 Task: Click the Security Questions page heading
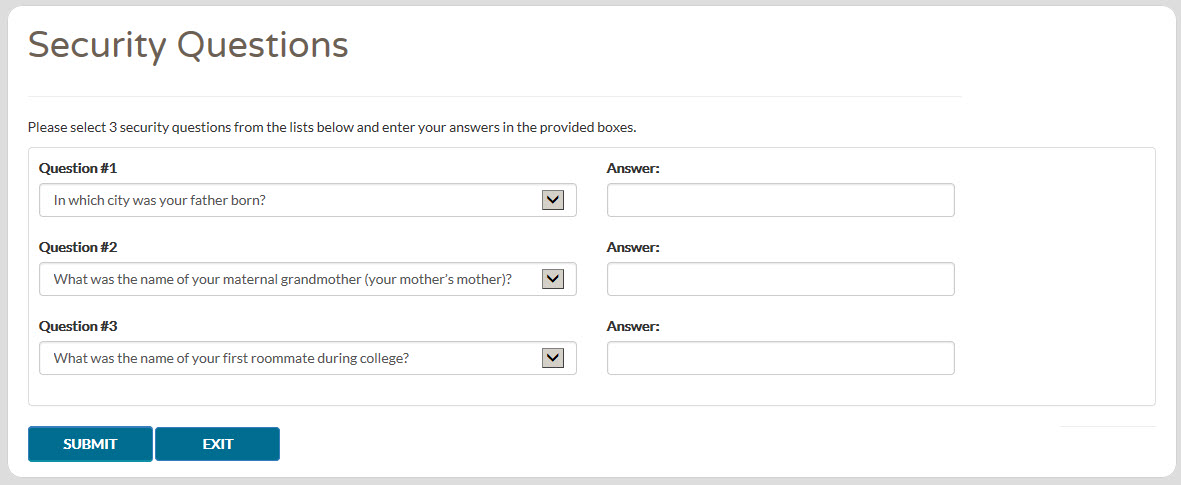[188, 45]
